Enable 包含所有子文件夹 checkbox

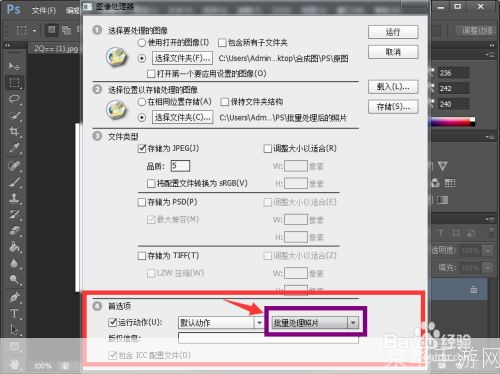pyautogui.click(x=222, y=43)
